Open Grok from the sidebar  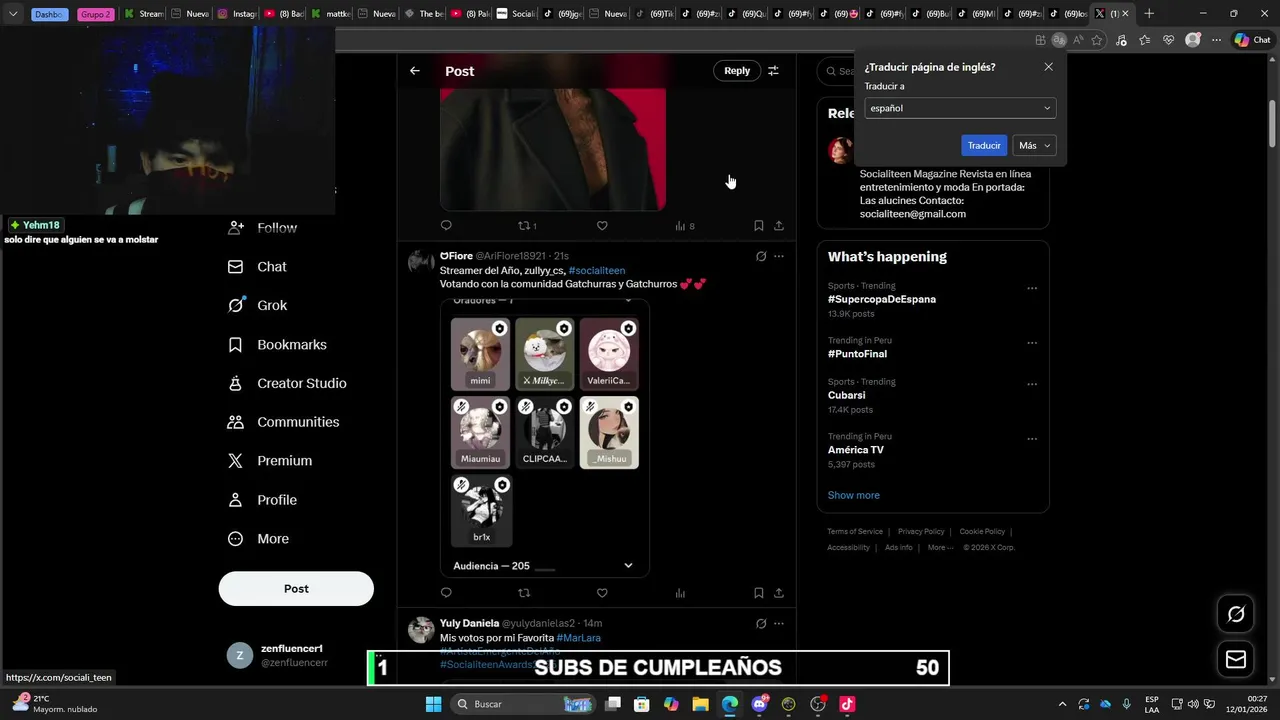coord(258,305)
